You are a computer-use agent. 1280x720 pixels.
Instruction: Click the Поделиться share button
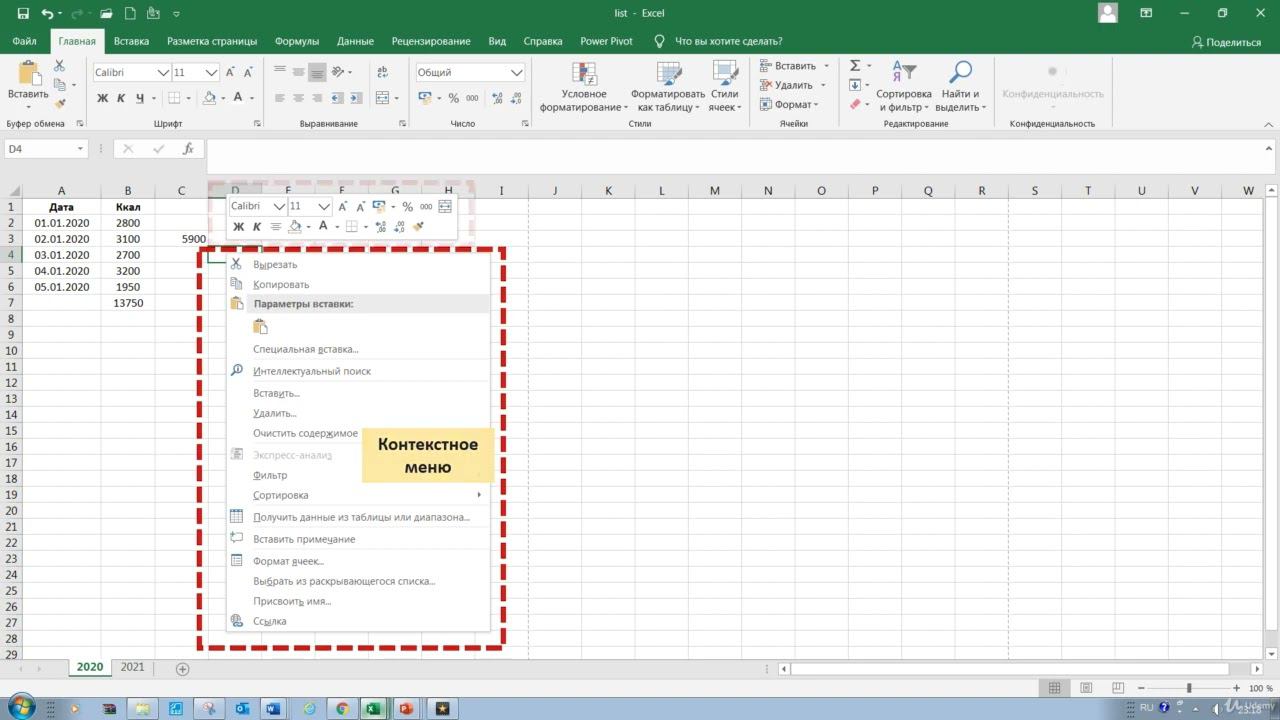point(1226,42)
